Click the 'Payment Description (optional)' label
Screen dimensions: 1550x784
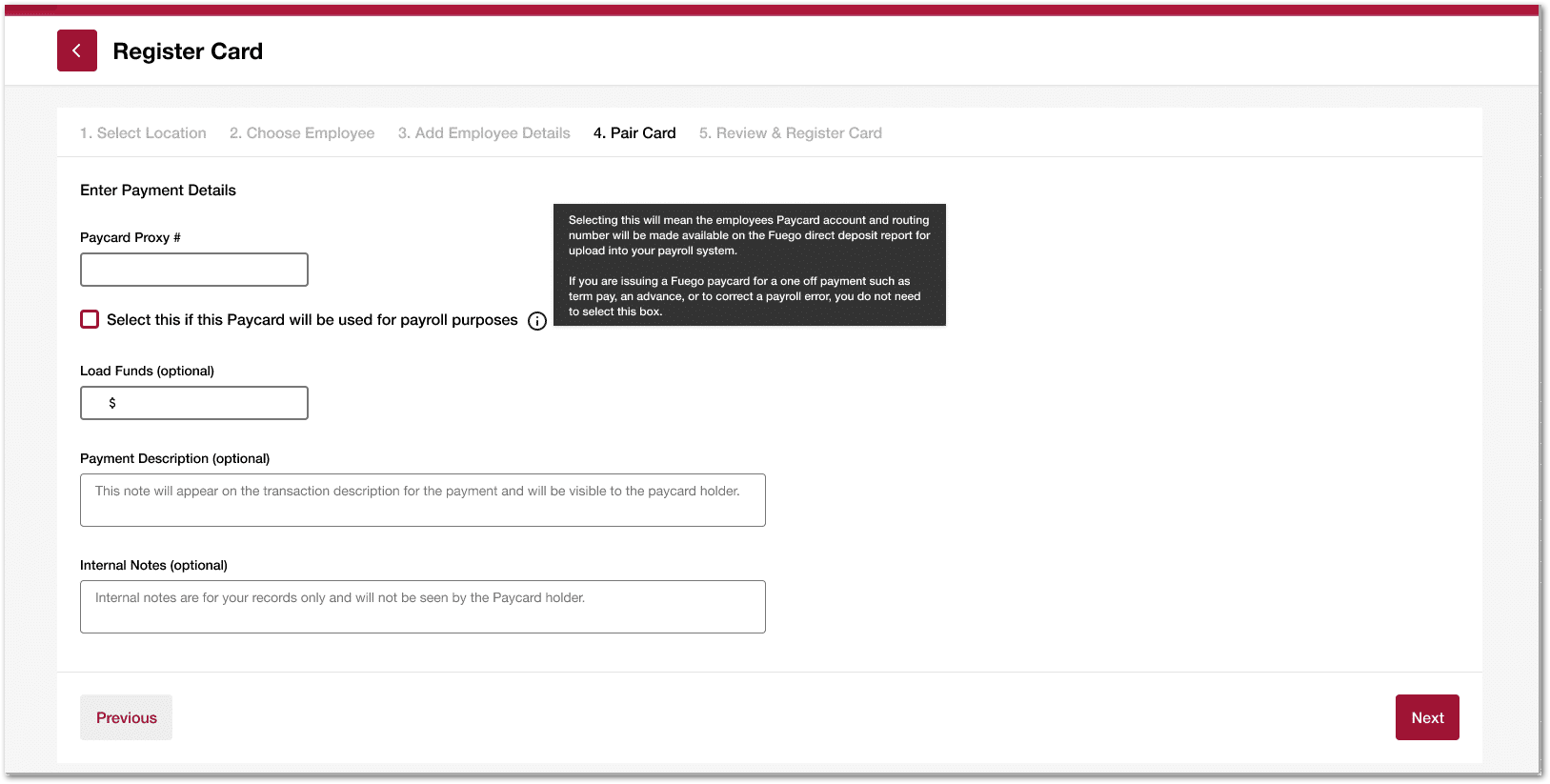pos(175,458)
